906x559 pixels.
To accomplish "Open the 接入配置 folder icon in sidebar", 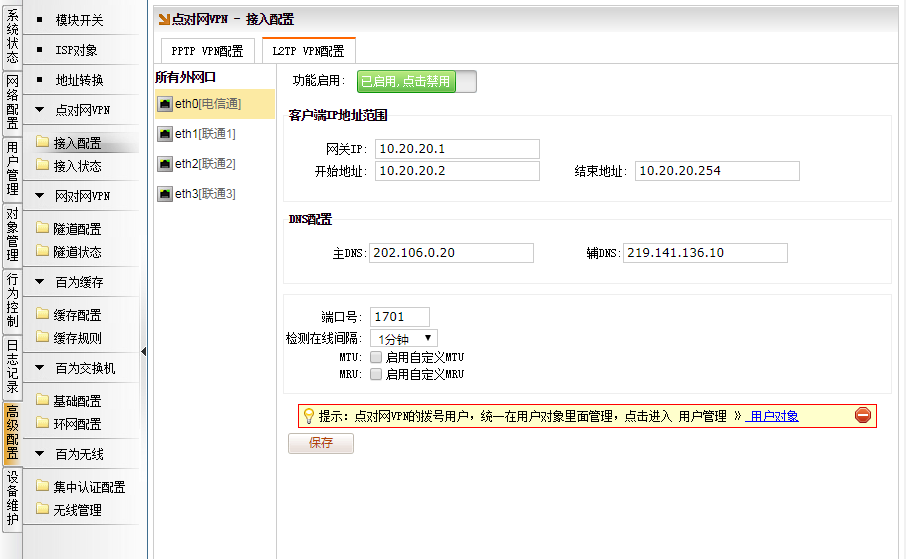I will click(42, 143).
